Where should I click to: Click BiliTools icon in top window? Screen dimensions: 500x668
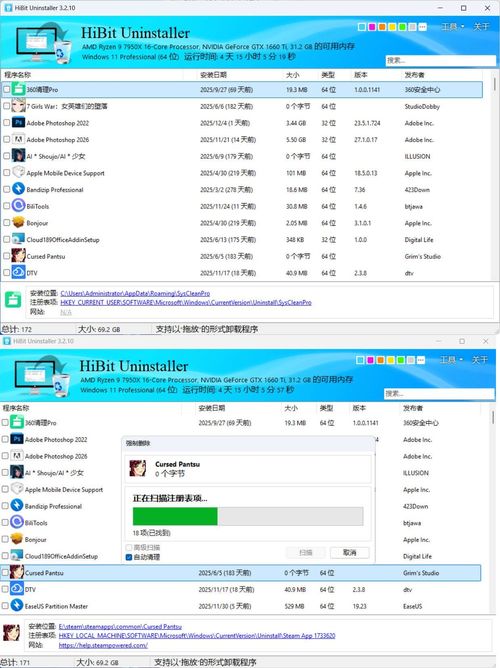click(x=18, y=206)
